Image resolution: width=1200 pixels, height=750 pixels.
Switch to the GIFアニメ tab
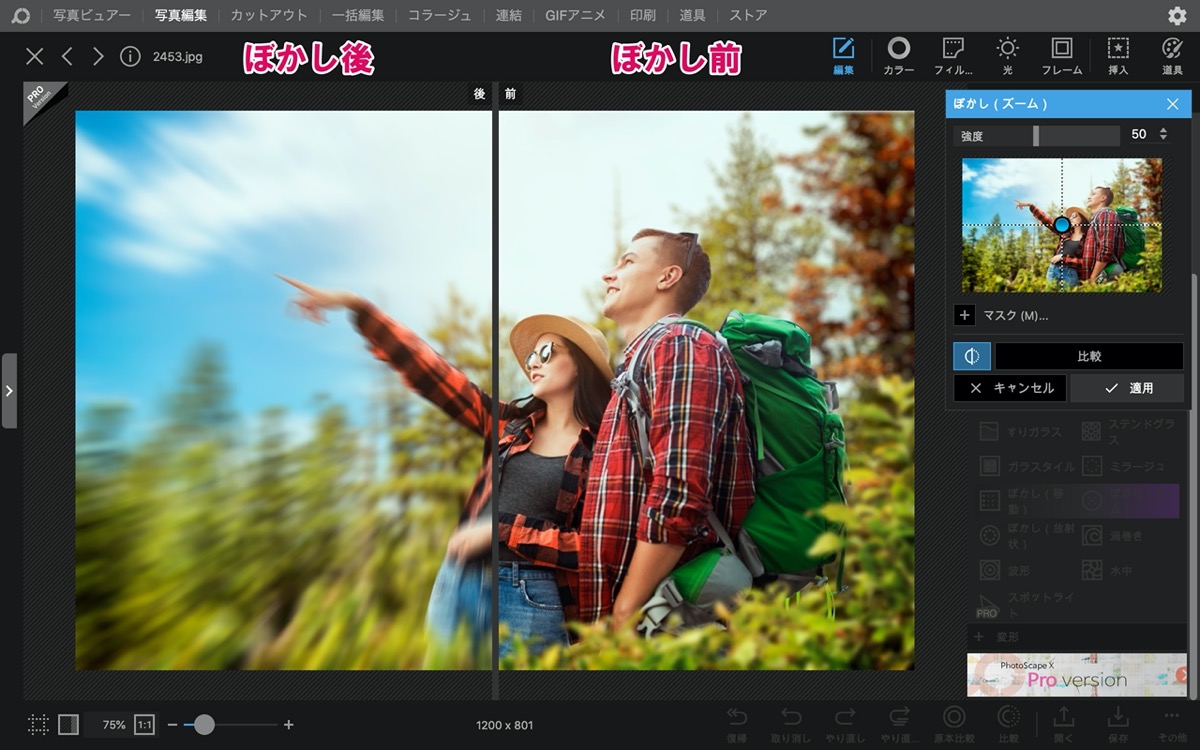[x=575, y=15]
